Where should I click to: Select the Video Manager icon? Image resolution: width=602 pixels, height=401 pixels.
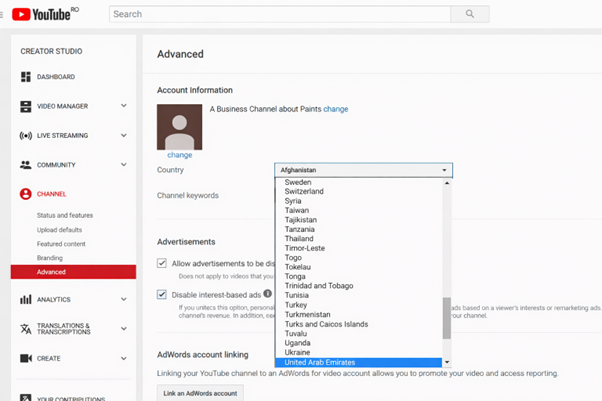26,106
